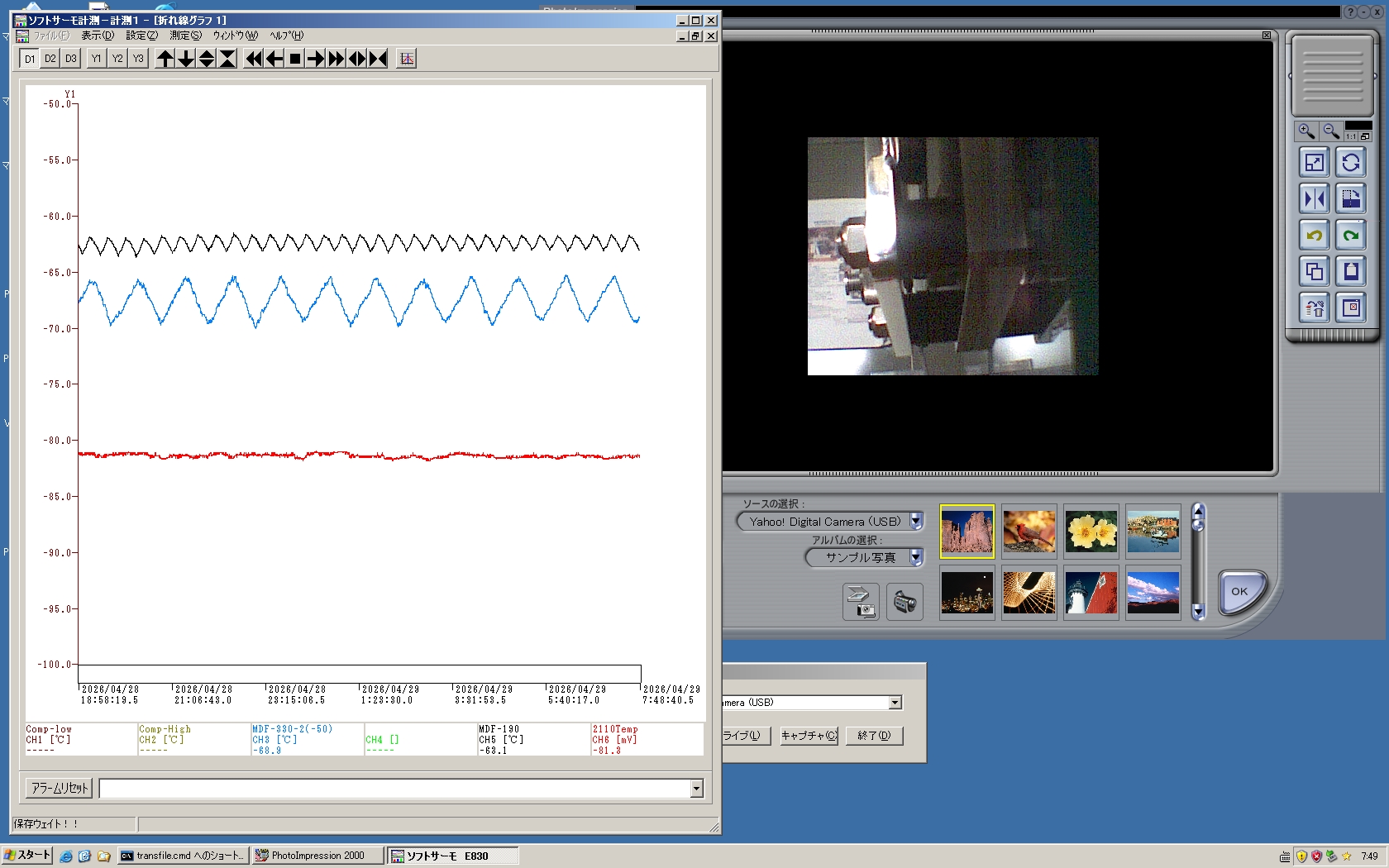Expand the alarm message dropdown list

[697, 789]
